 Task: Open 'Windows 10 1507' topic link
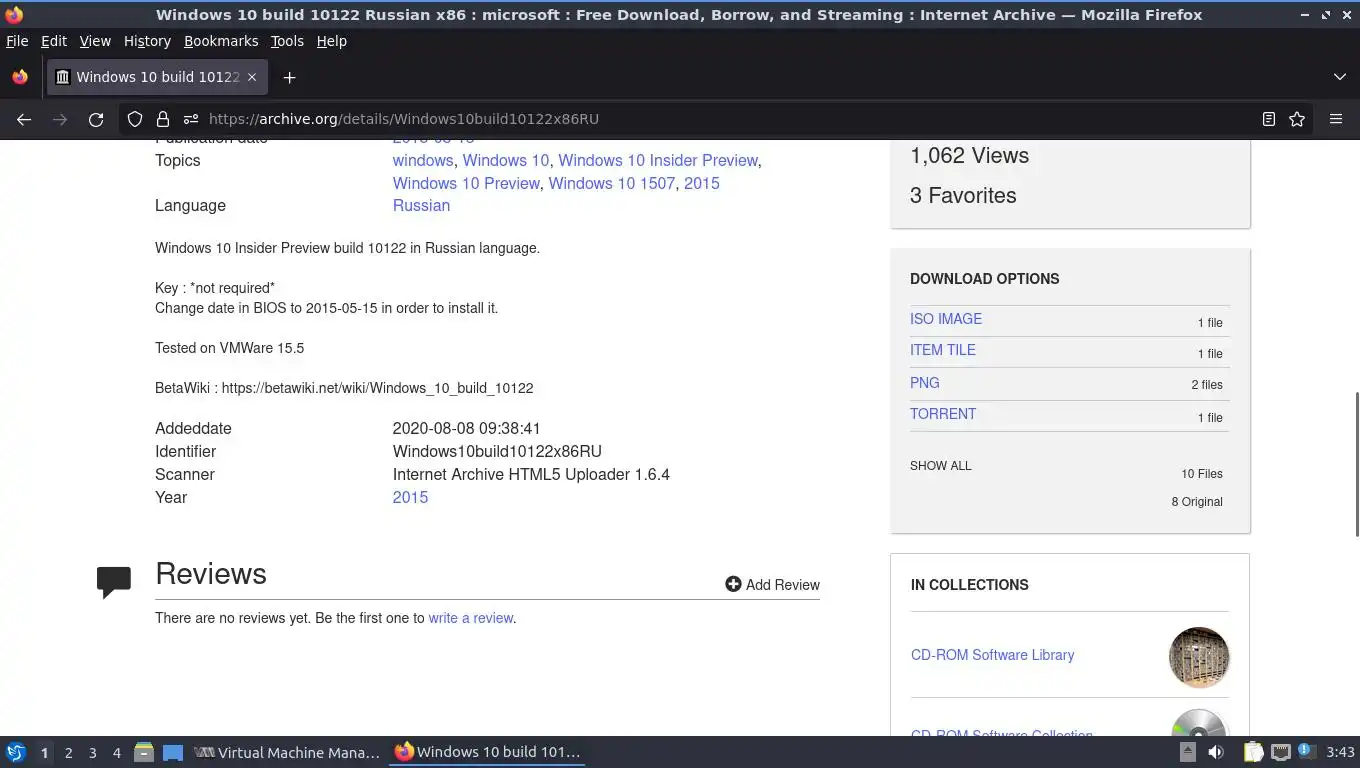(612, 183)
